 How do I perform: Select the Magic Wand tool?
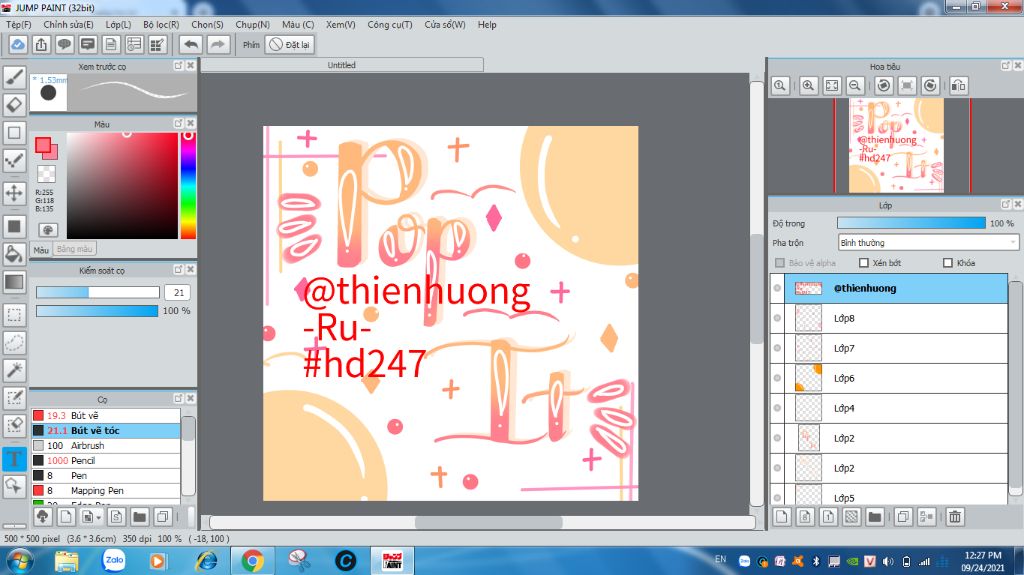coord(14,370)
